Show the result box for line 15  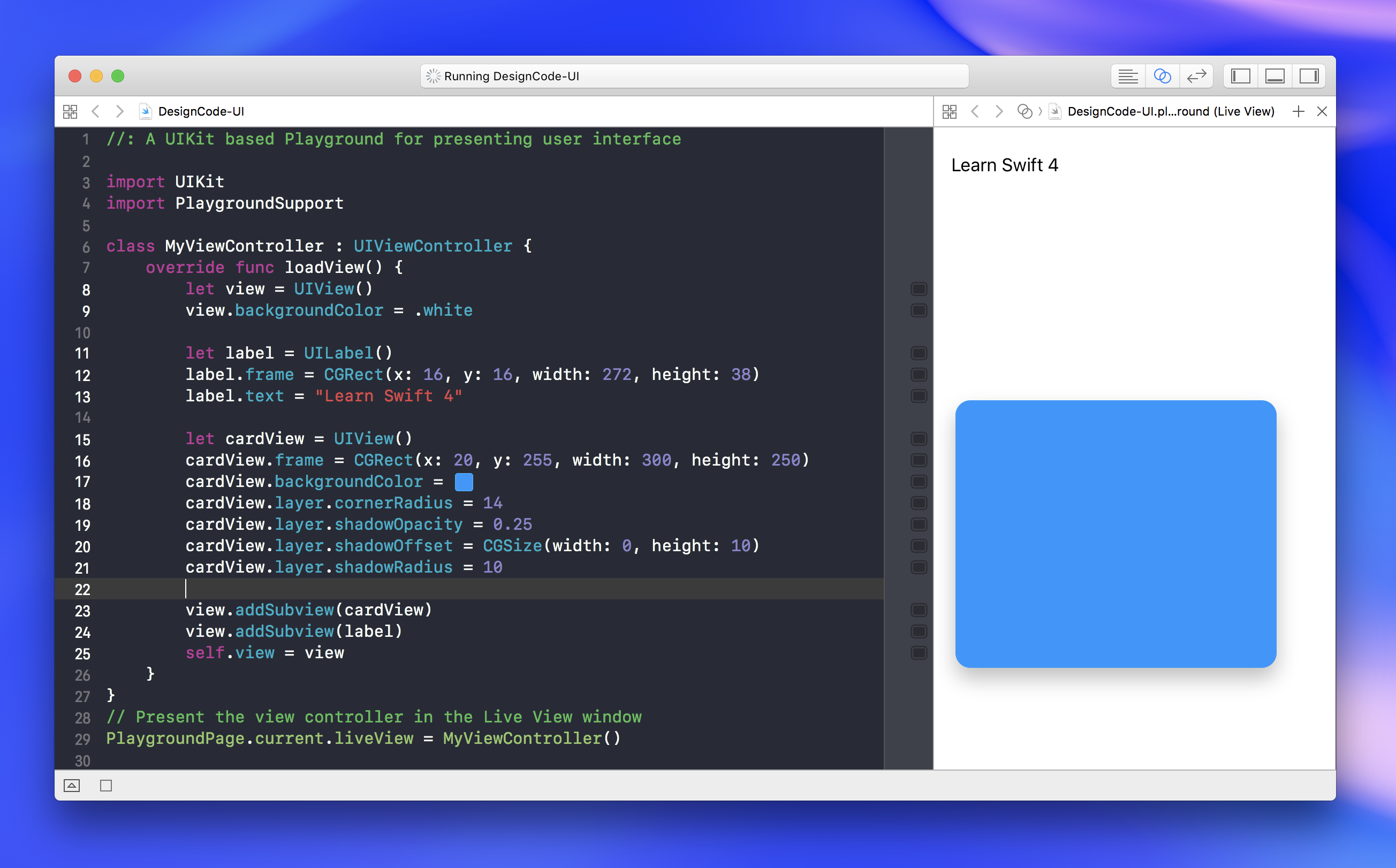pyautogui.click(x=919, y=439)
